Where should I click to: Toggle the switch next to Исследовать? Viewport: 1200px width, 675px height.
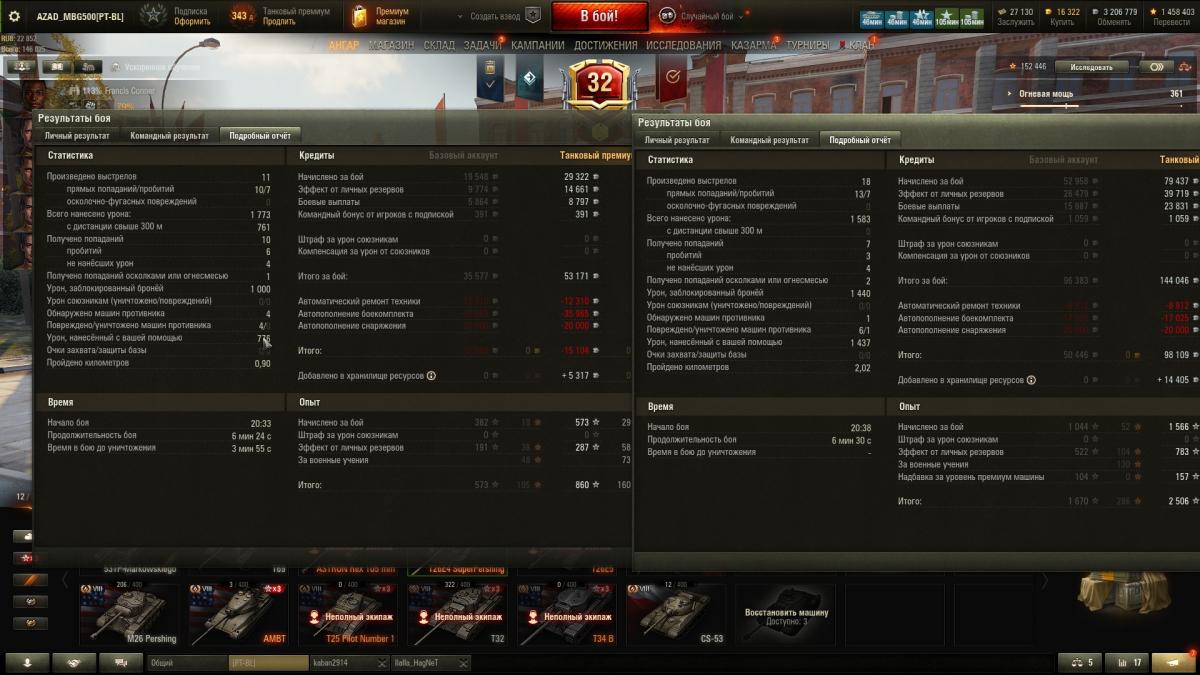click(1157, 67)
